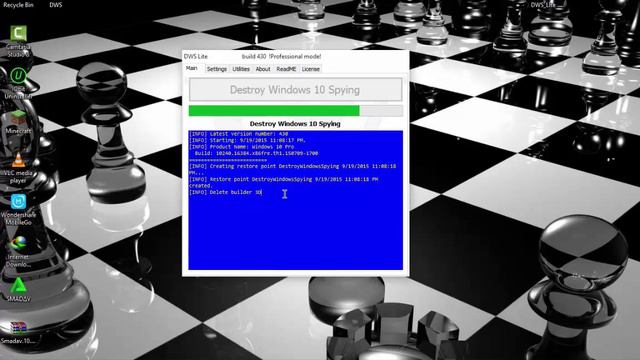Click the 'Product name: Windows 10 Pro' log line
Image resolution: width=640 pixels, height=360 pixels.
tap(242, 147)
